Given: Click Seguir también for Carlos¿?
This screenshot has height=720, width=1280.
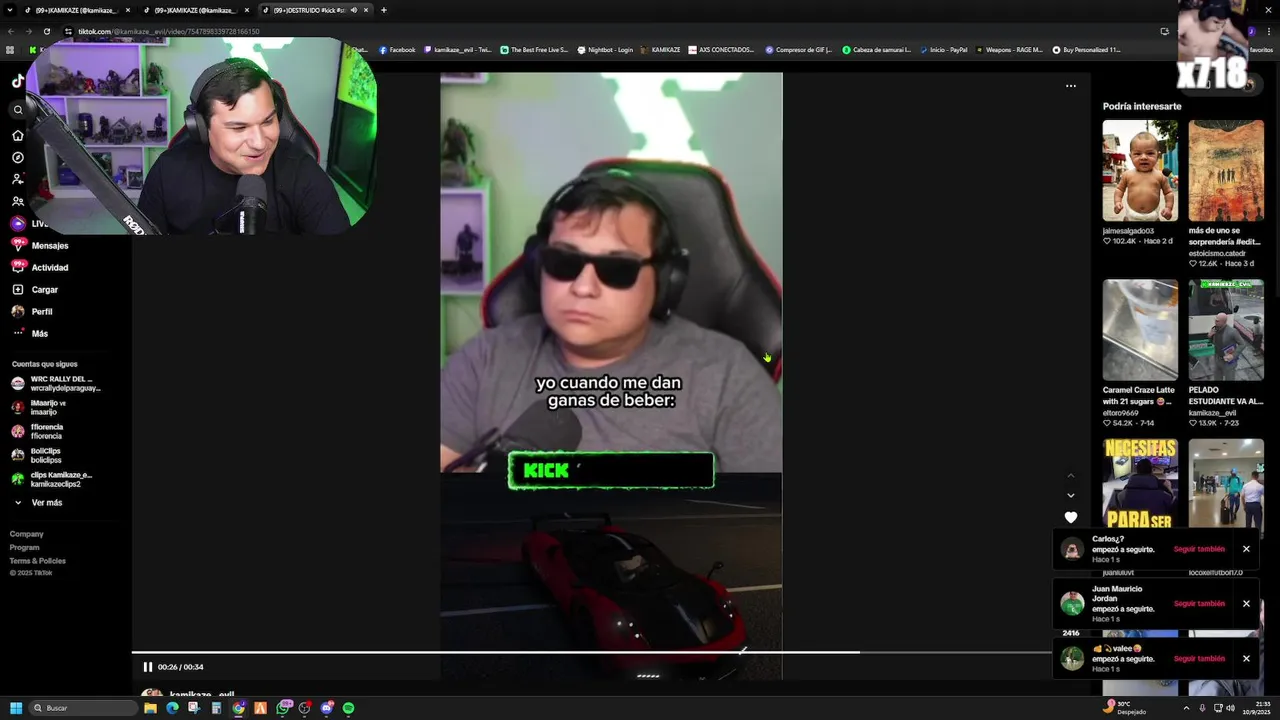Looking at the screenshot, I should (x=1199, y=549).
